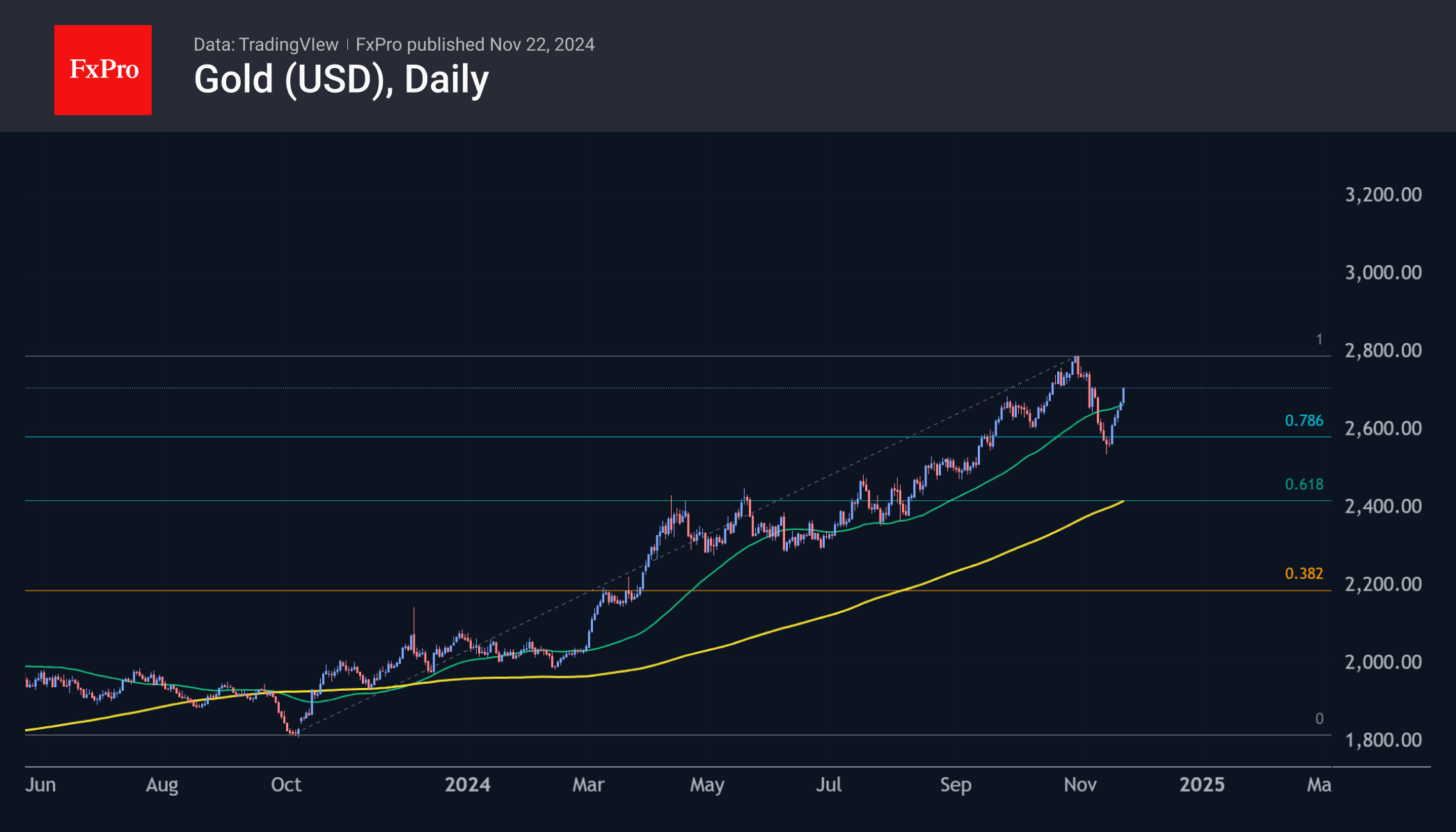
Task: Click the 2,800.00 price axis label
Action: [1383, 350]
